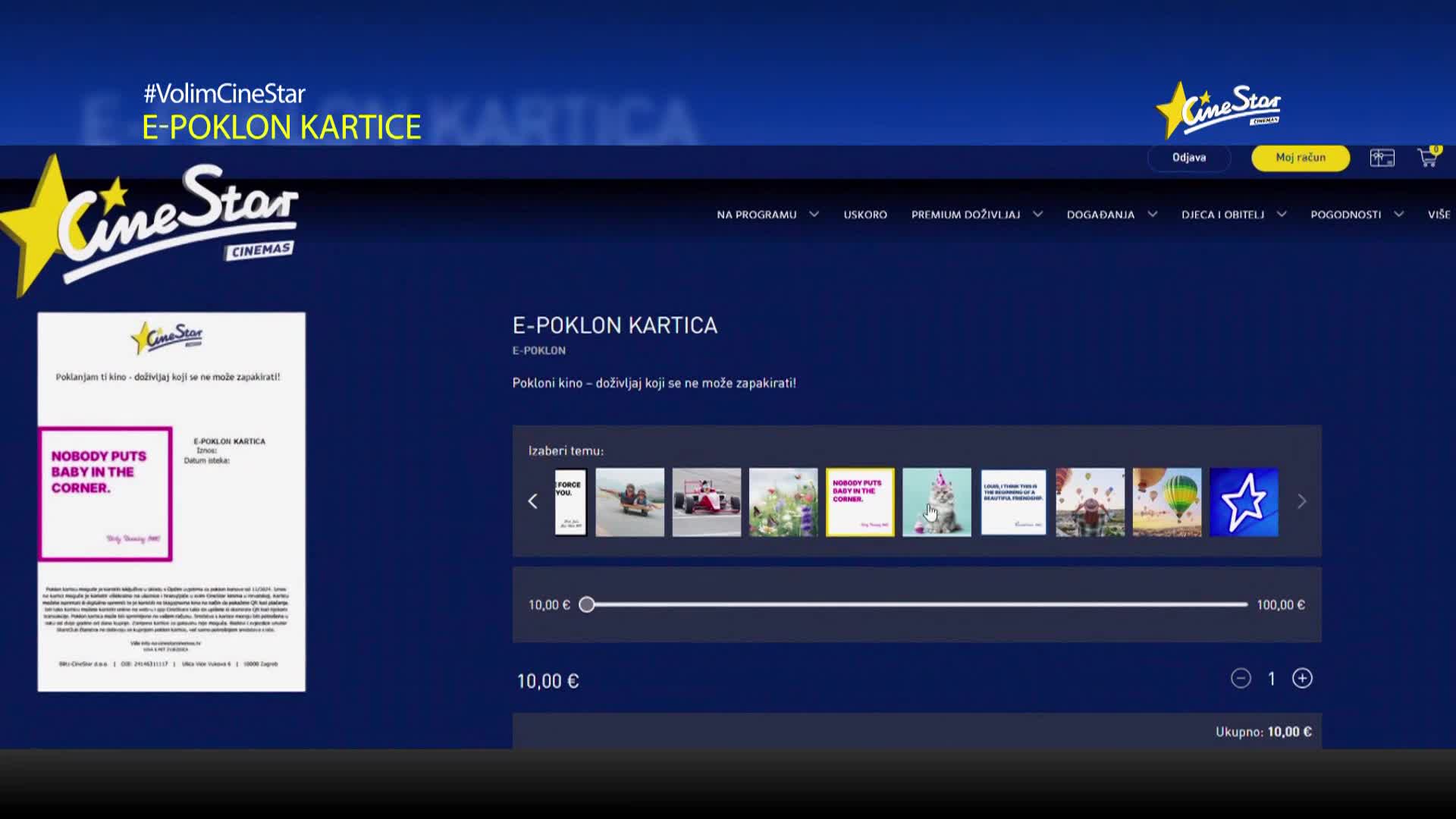The height and width of the screenshot is (819, 1456).
Task: Select the skateboard theme thumbnail
Action: click(629, 502)
